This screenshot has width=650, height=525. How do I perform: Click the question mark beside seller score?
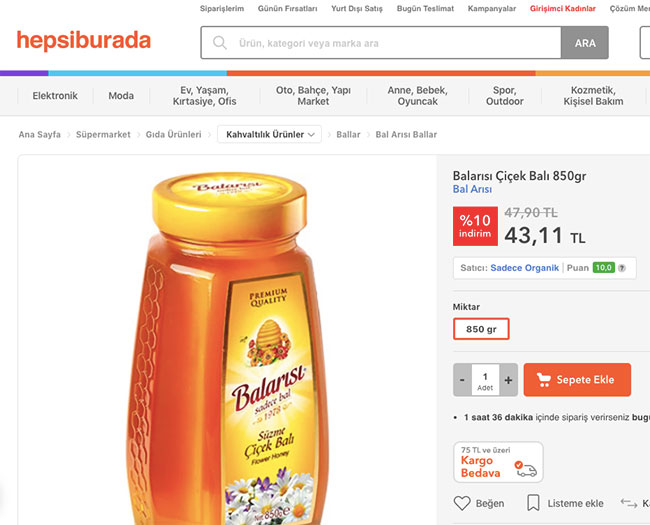tap(622, 268)
